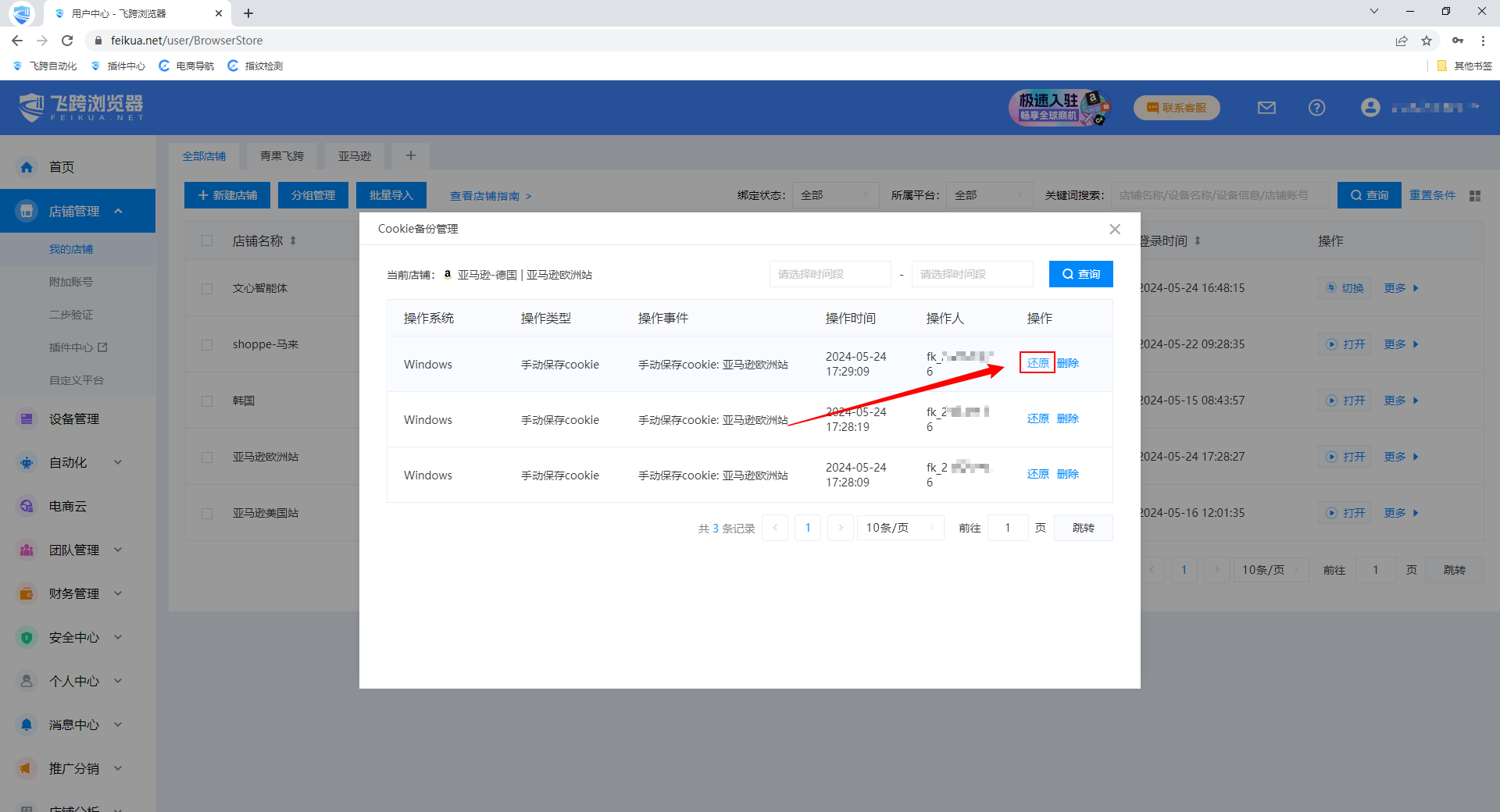Screen dimensions: 1500x812
Task: Reload the page with browser refresh icon
Action: pyautogui.click(x=67, y=41)
